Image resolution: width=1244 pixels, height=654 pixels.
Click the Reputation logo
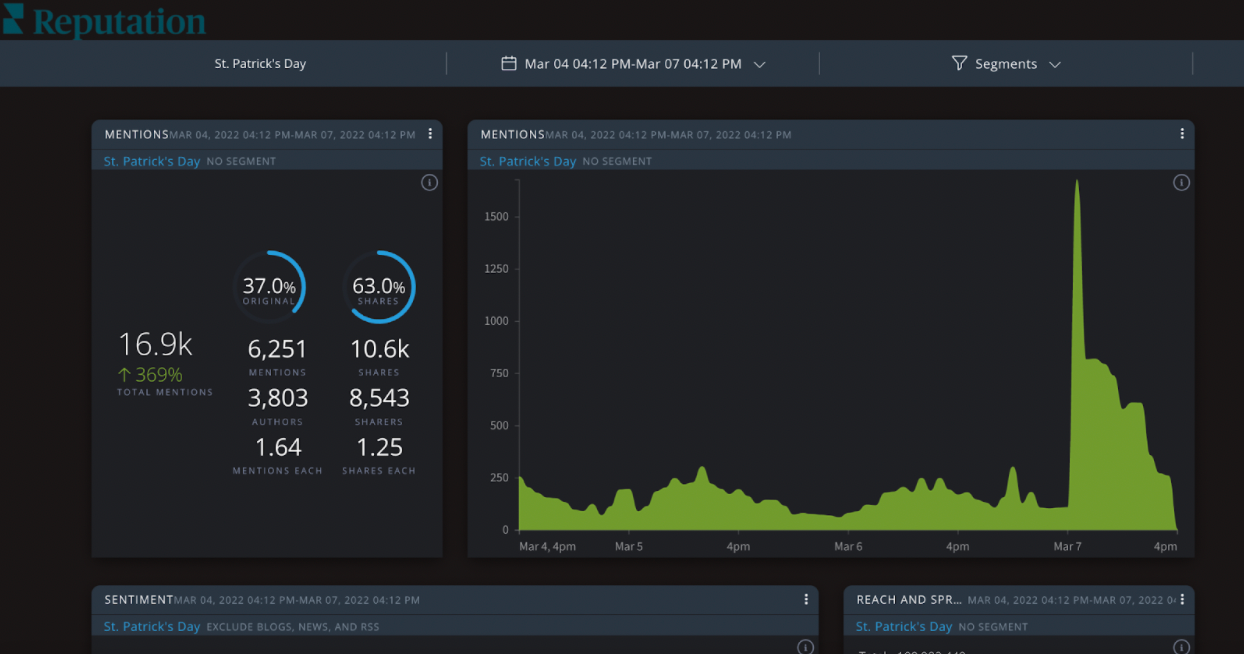click(104, 20)
